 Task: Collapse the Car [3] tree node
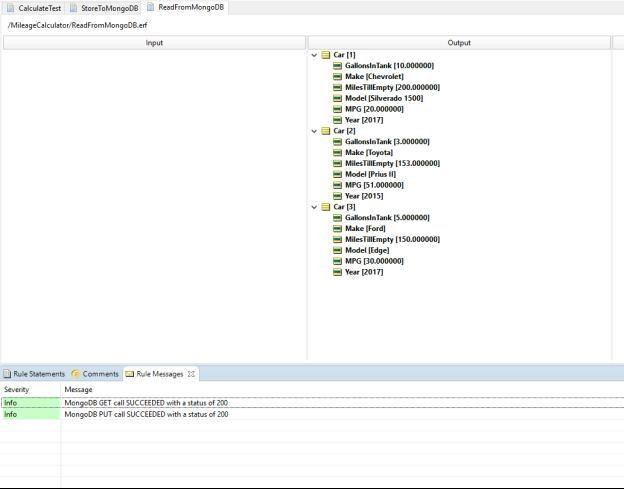(314, 207)
